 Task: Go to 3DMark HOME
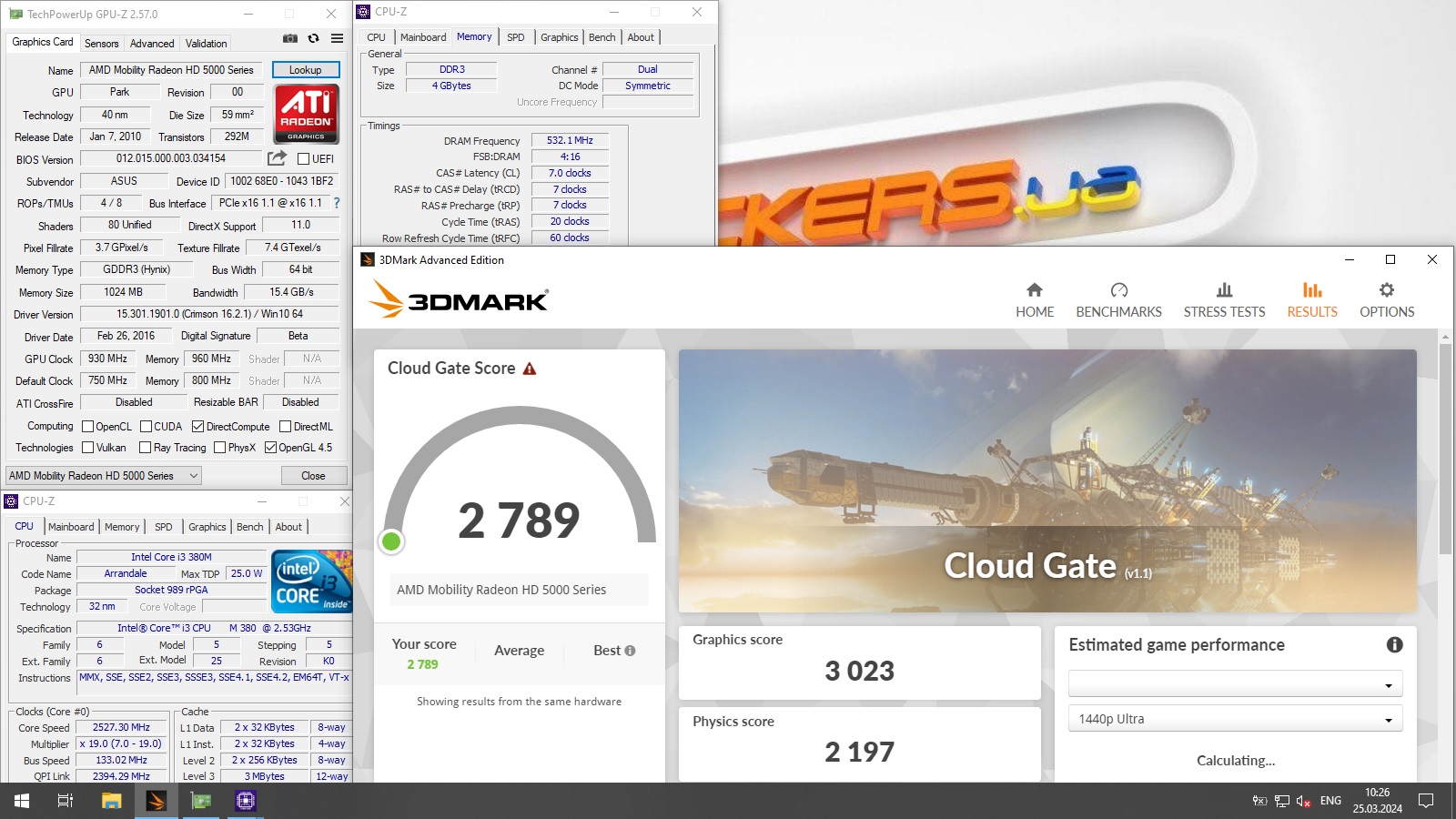click(x=1035, y=299)
